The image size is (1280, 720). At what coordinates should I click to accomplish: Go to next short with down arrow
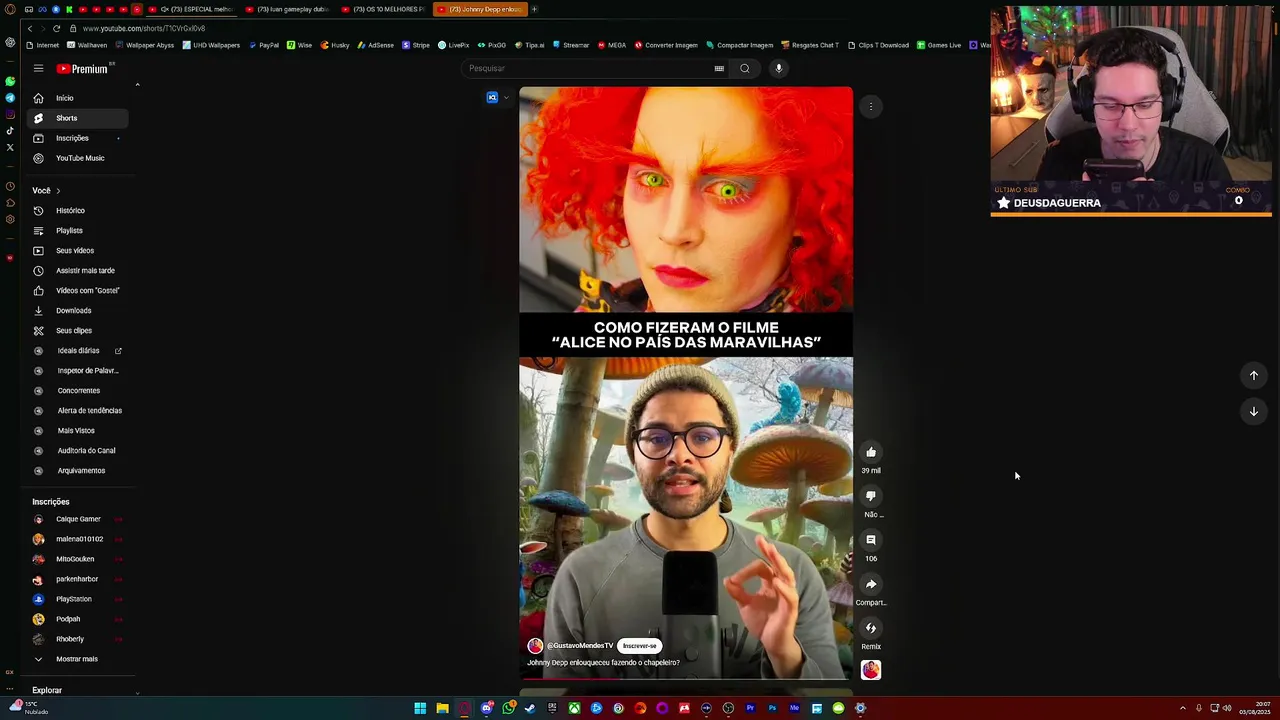[1253, 411]
